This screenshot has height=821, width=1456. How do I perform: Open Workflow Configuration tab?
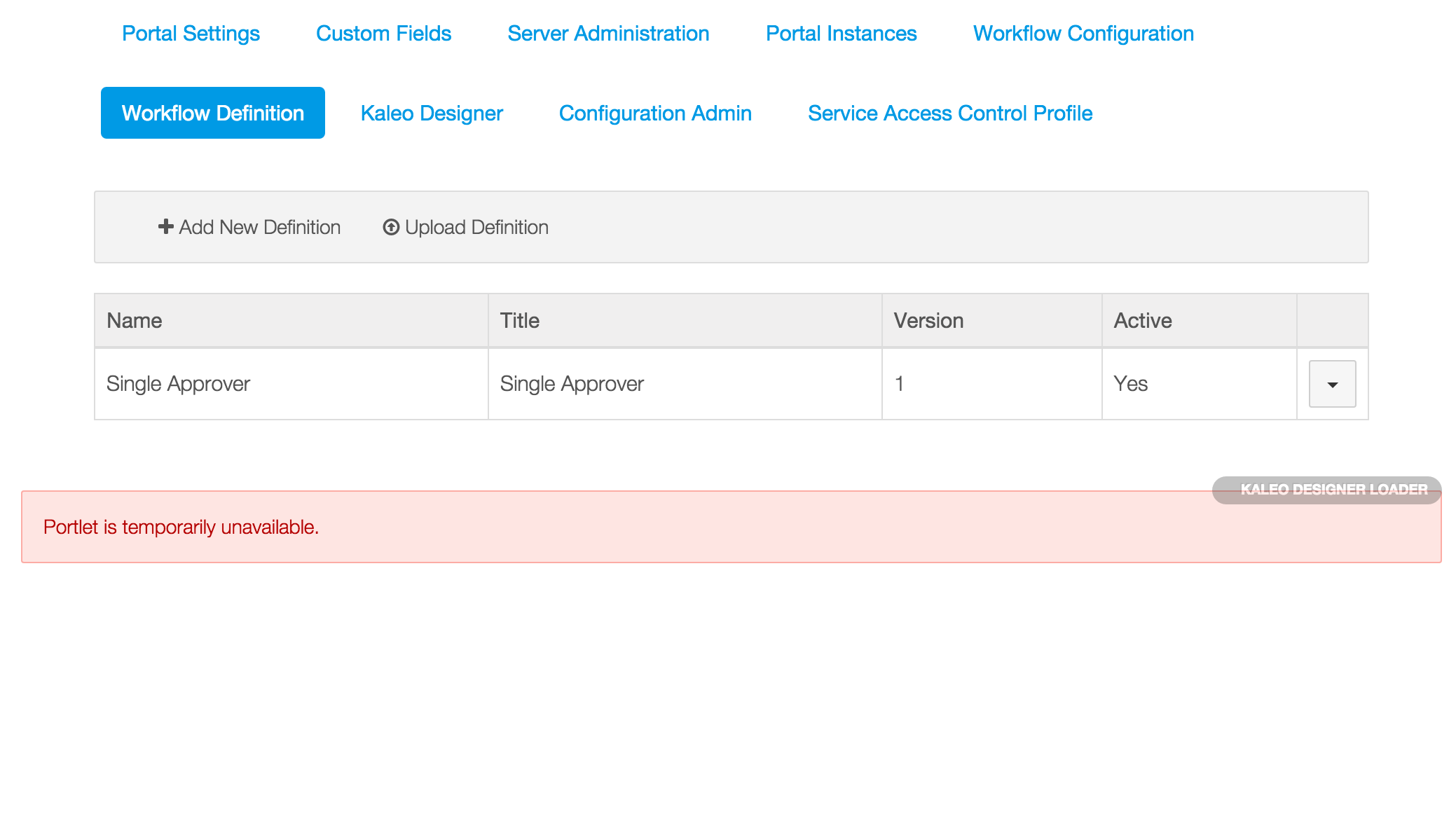pyautogui.click(x=1083, y=34)
